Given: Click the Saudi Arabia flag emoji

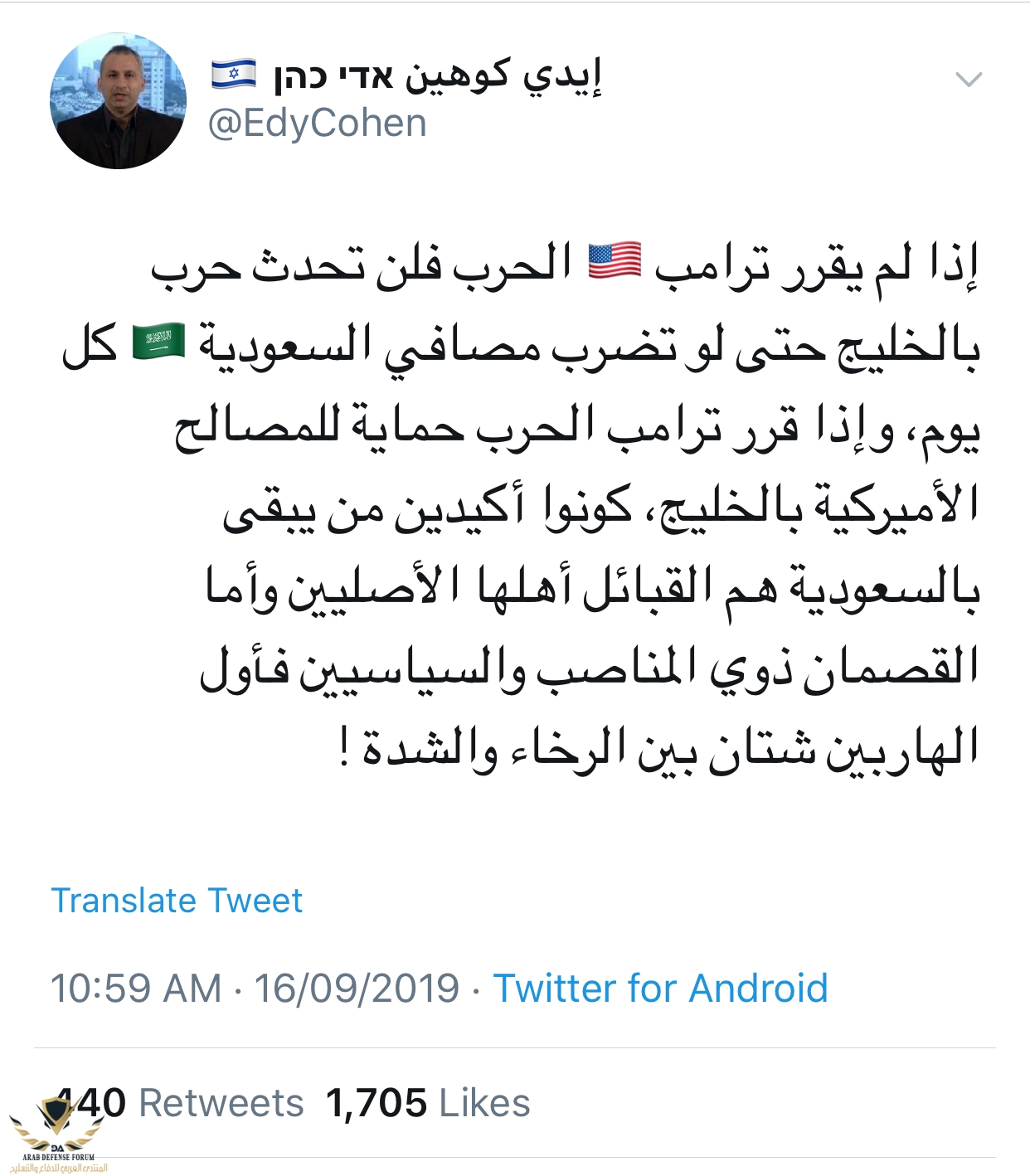Looking at the screenshot, I should point(158,342).
